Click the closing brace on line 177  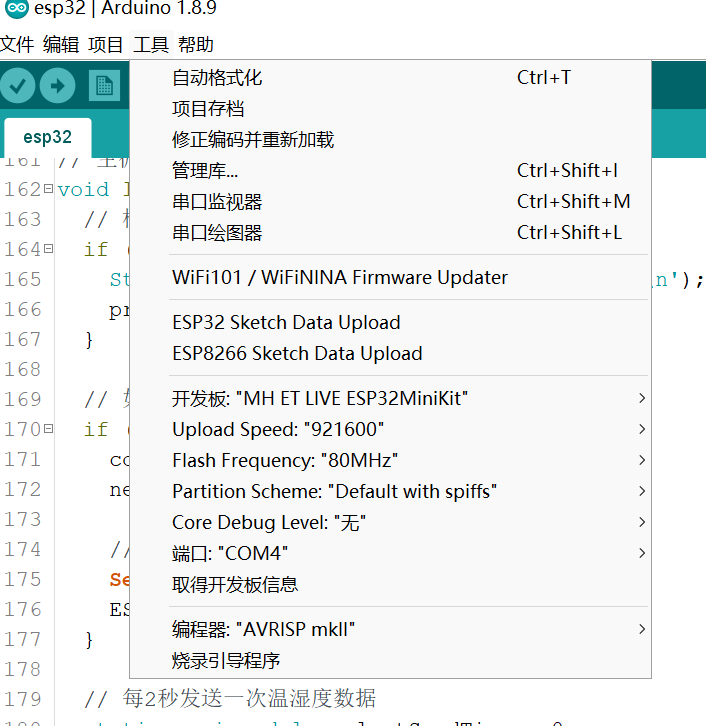(x=89, y=640)
